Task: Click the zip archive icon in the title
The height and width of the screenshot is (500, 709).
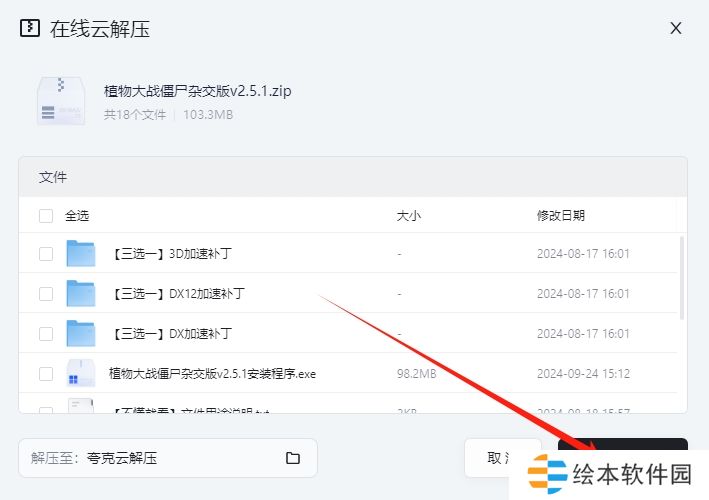Action: click(31, 28)
